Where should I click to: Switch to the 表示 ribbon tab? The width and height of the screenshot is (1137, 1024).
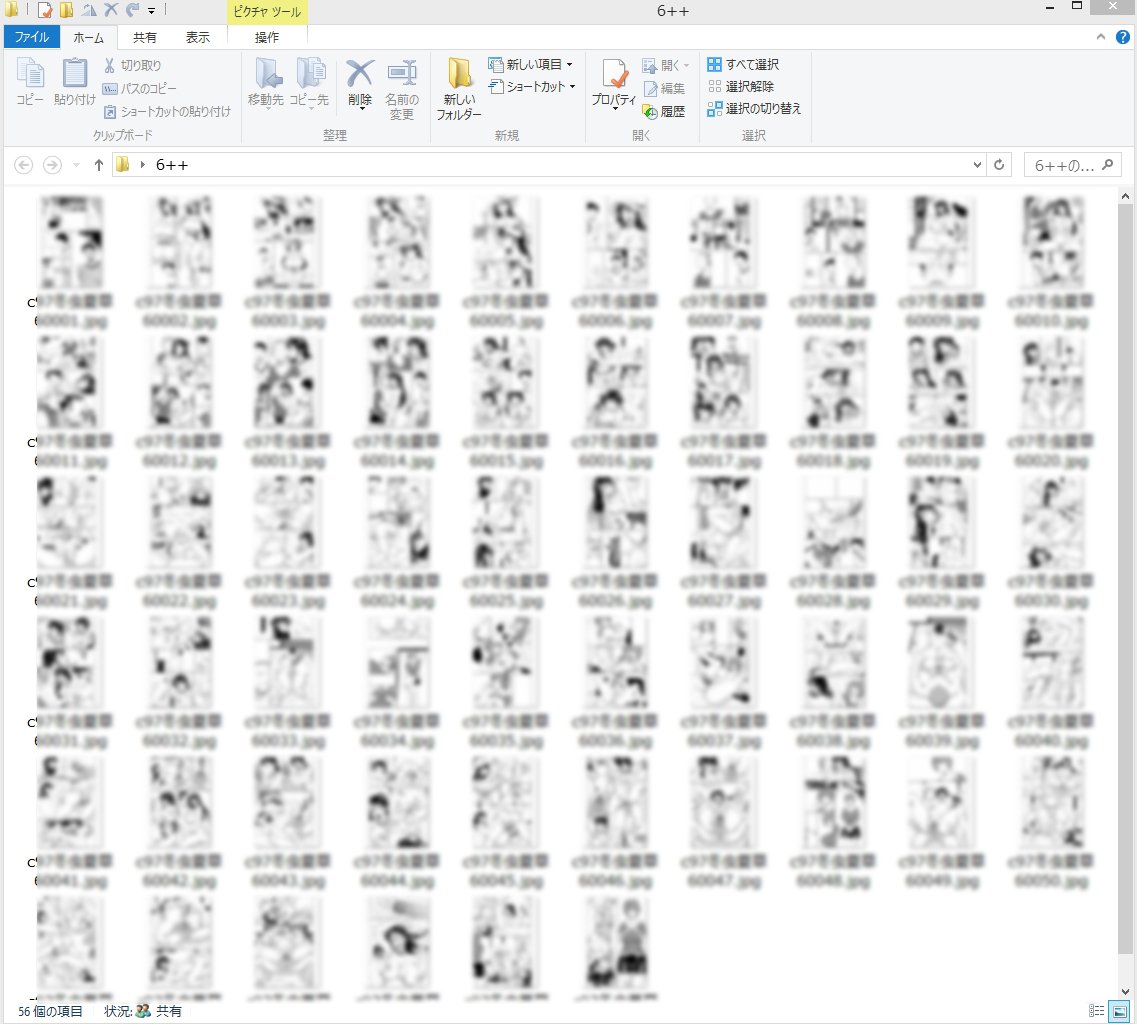(x=197, y=38)
